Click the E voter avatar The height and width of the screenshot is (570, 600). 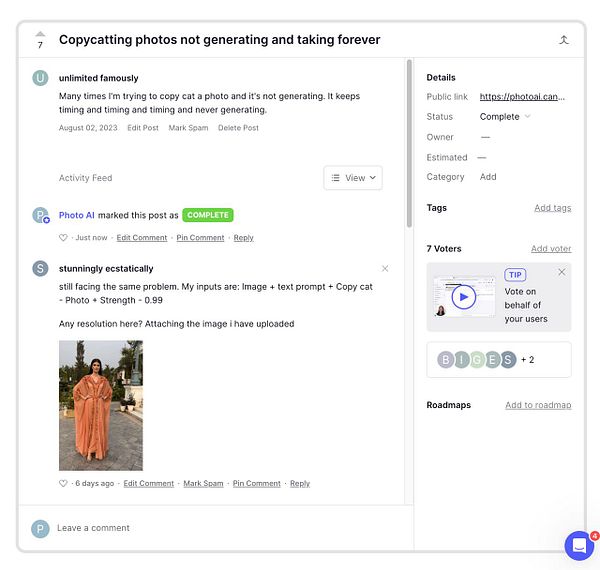(x=492, y=360)
